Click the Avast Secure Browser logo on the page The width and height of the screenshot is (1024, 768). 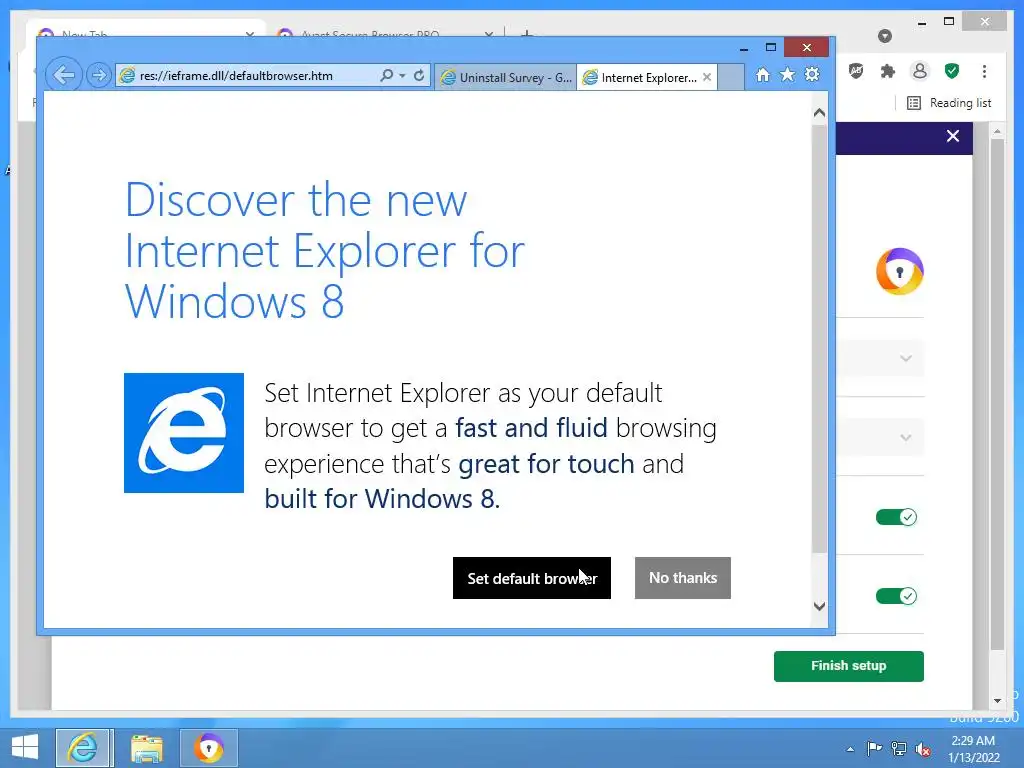(900, 272)
